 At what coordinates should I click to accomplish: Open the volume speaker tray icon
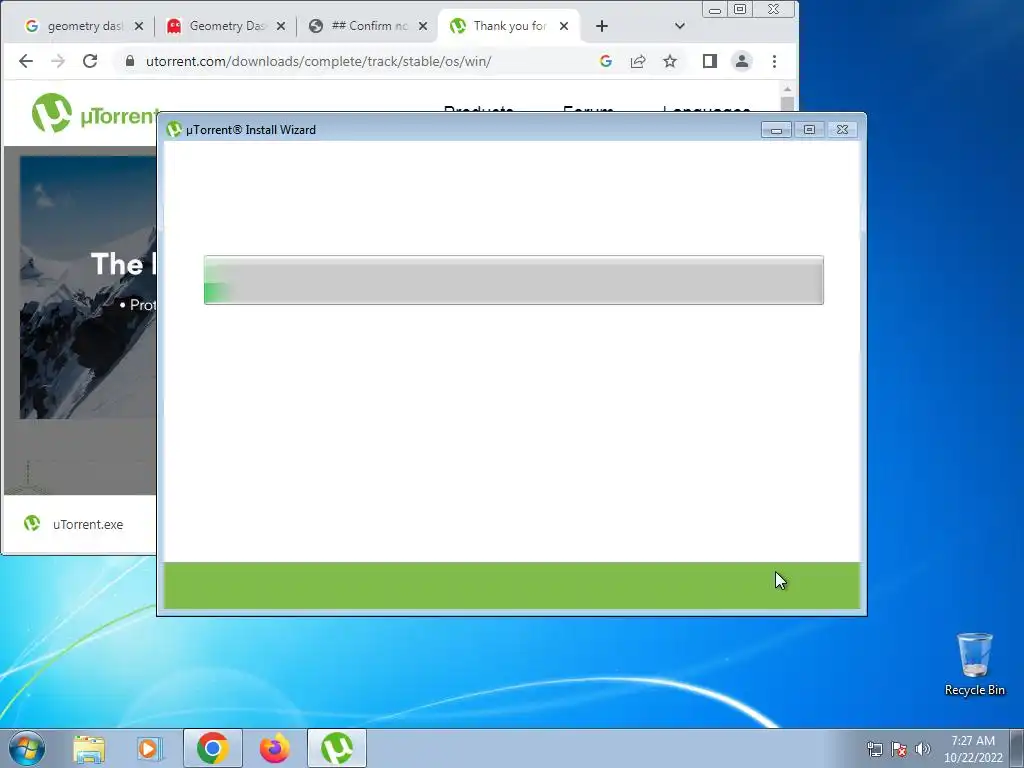(x=923, y=749)
